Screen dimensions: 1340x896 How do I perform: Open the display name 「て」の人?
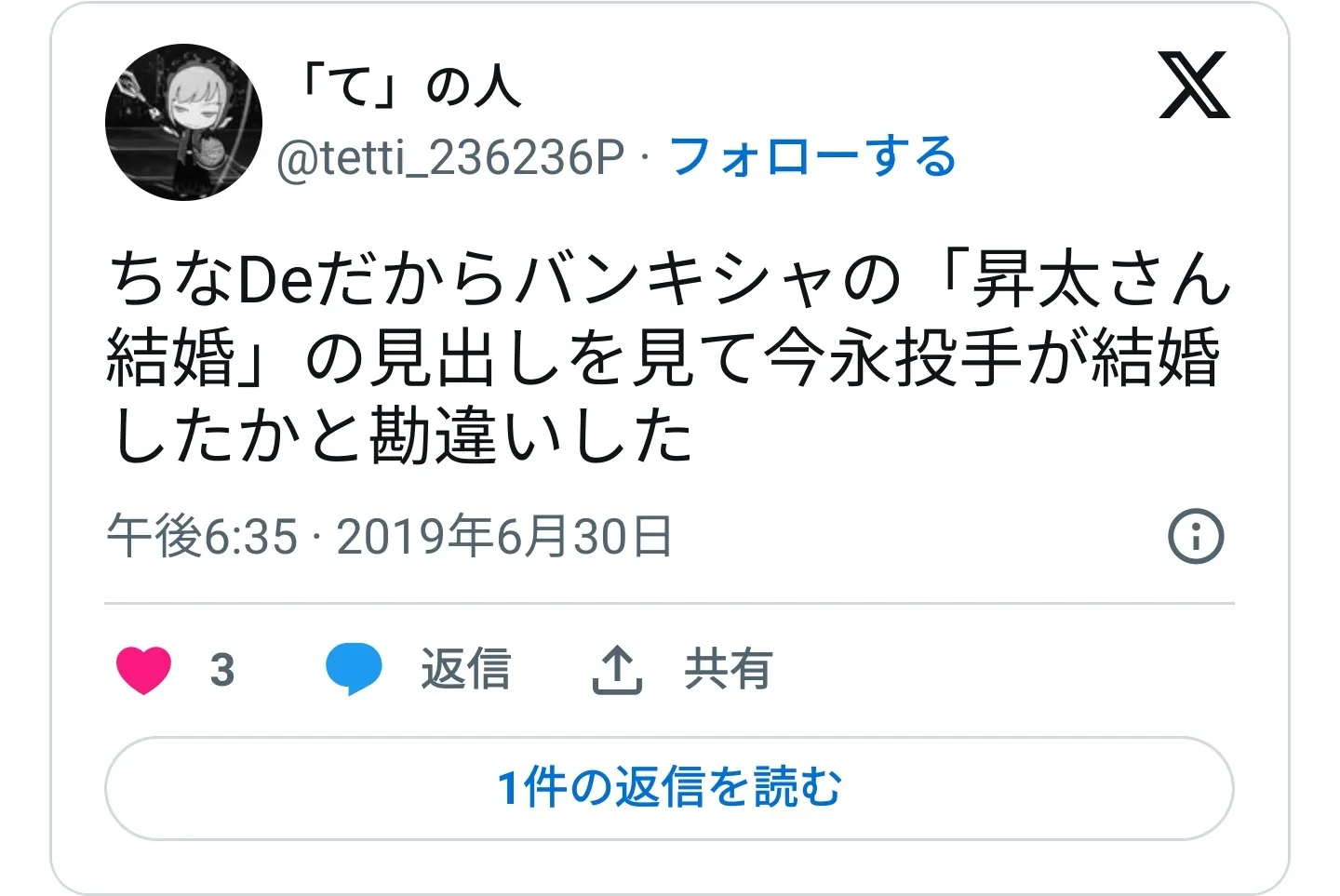pos(406,87)
